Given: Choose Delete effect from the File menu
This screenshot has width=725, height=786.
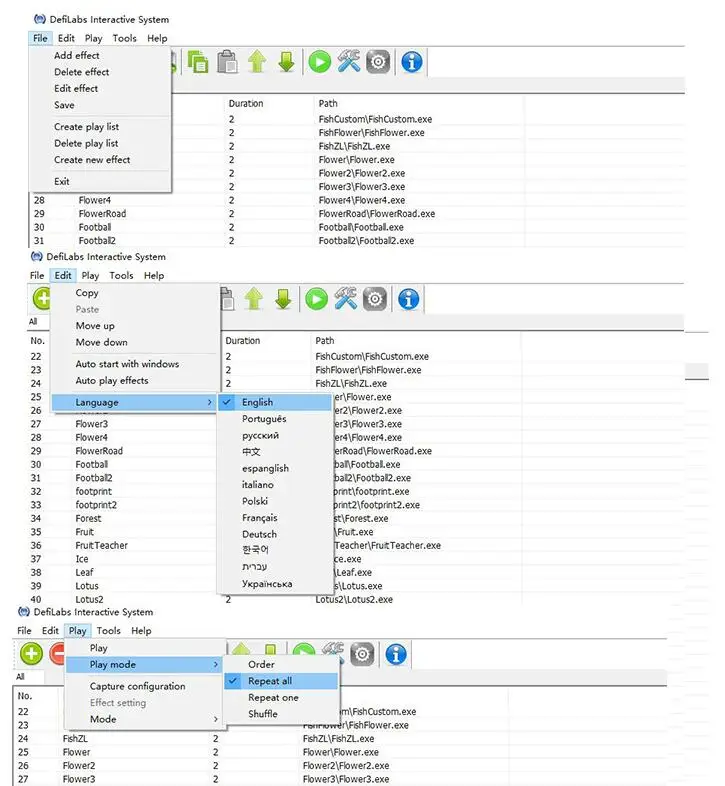Looking at the screenshot, I should pos(100,72).
